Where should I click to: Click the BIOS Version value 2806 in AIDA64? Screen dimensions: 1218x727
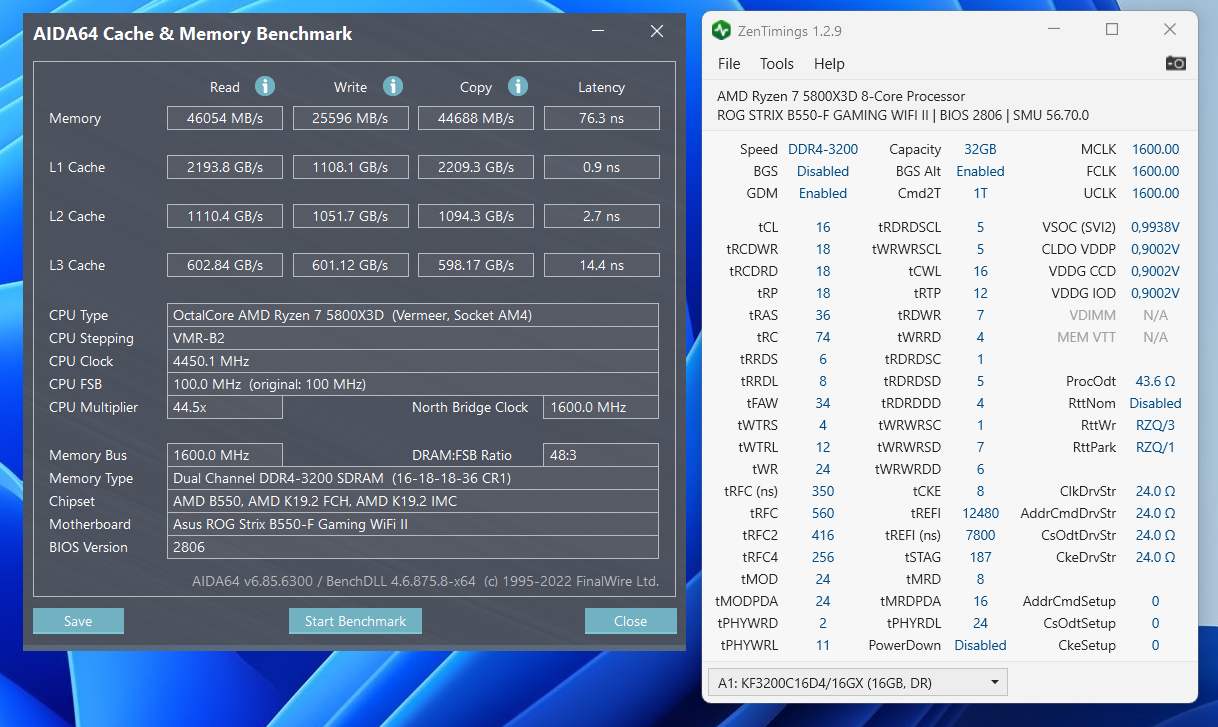coord(412,547)
